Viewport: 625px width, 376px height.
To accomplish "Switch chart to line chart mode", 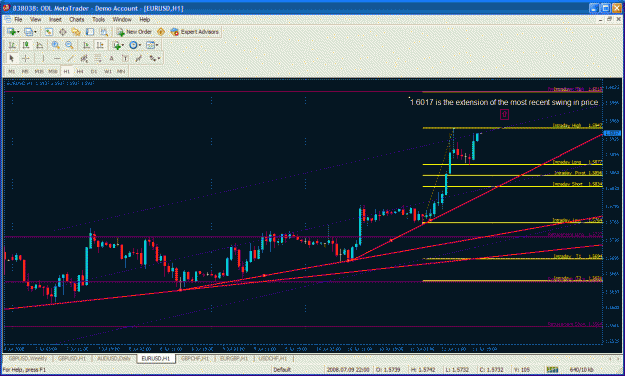I will 39,45.
